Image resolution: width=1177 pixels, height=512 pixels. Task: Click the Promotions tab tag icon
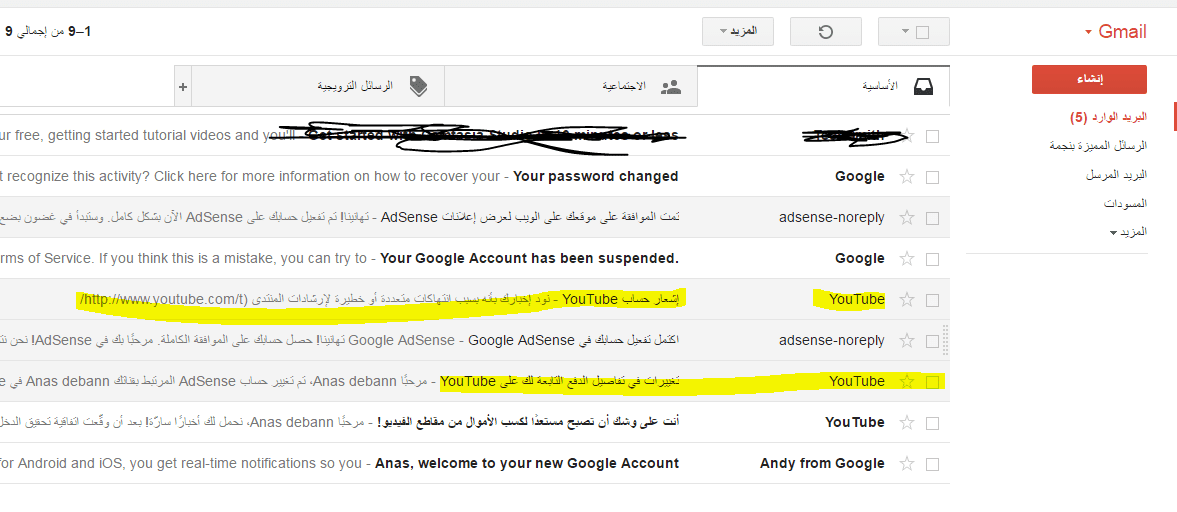pyautogui.click(x=418, y=87)
